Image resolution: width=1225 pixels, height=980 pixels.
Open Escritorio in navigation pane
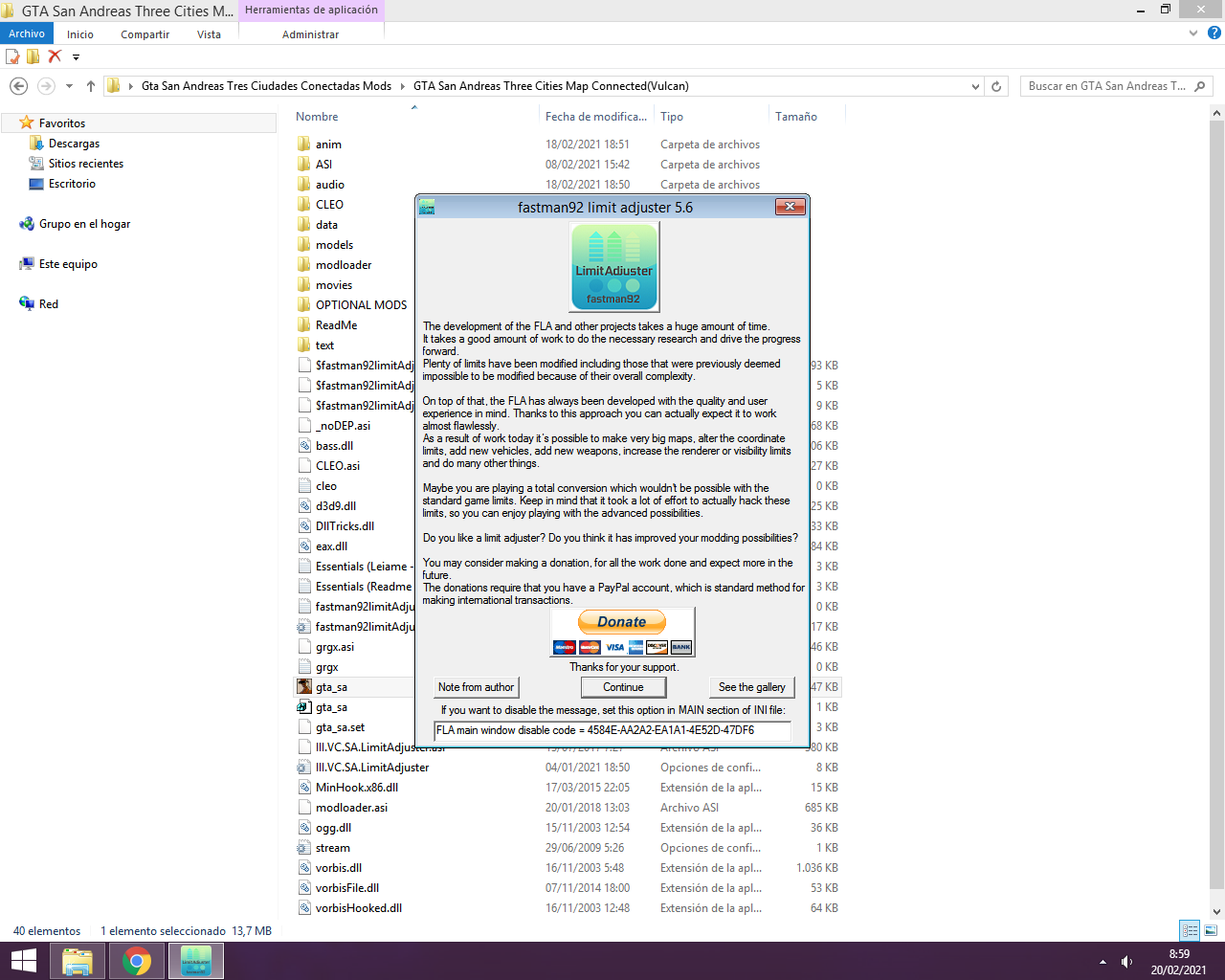72,184
